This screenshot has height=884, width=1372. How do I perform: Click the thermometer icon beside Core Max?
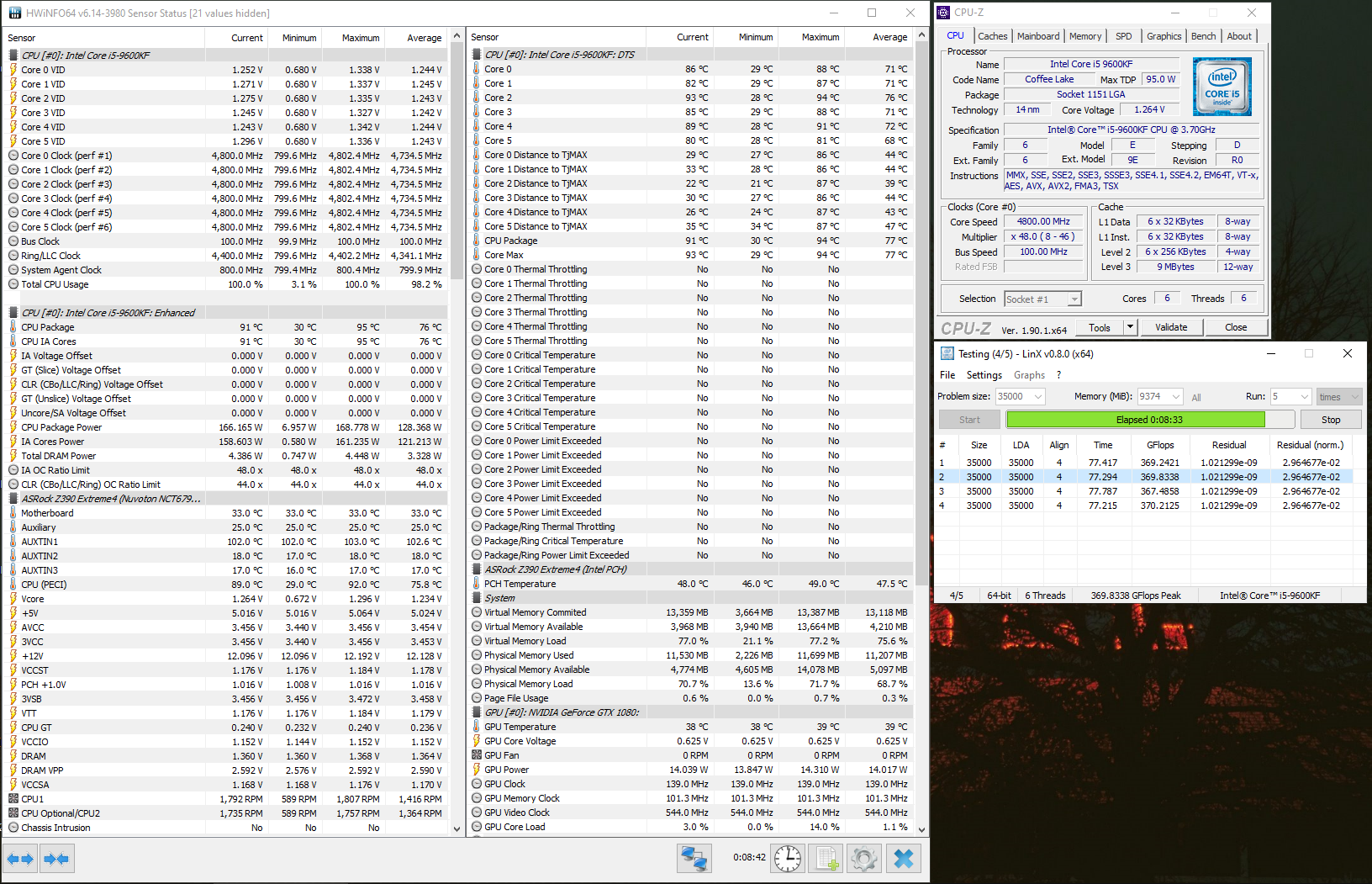477,255
